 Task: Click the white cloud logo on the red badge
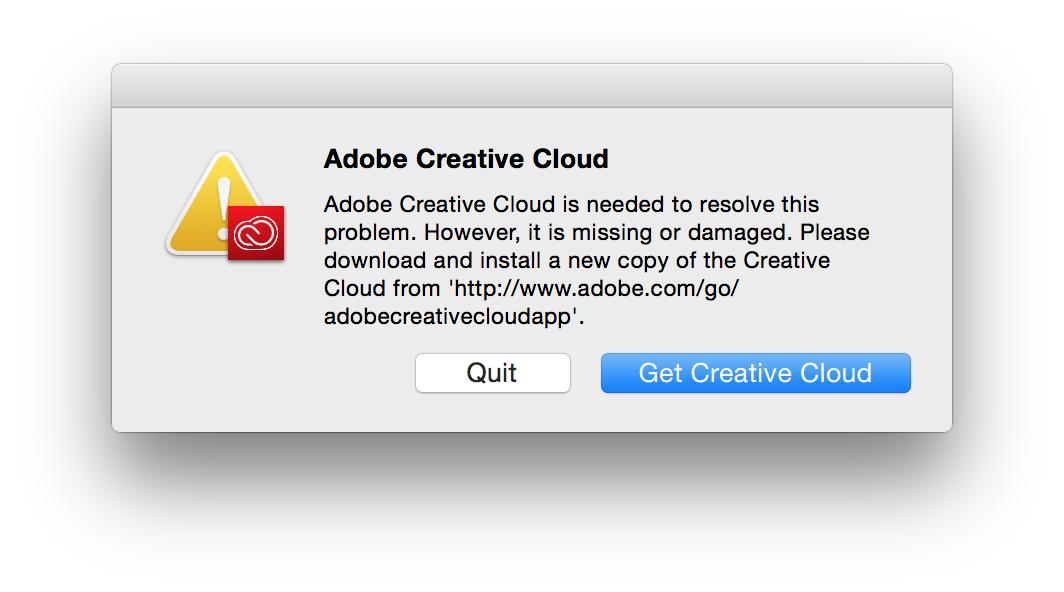[x=255, y=234]
